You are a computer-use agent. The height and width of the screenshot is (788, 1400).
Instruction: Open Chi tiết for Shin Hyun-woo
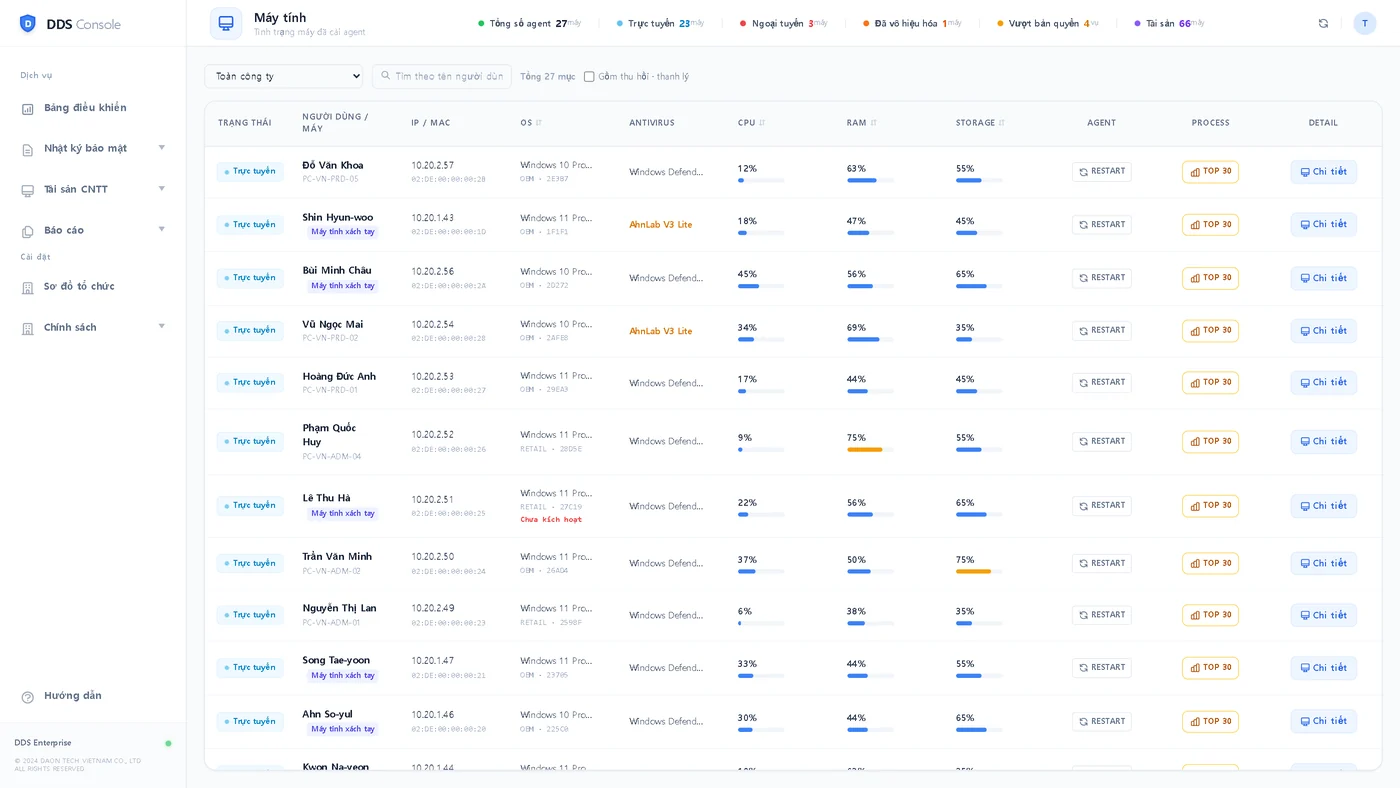[x=1323, y=225]
